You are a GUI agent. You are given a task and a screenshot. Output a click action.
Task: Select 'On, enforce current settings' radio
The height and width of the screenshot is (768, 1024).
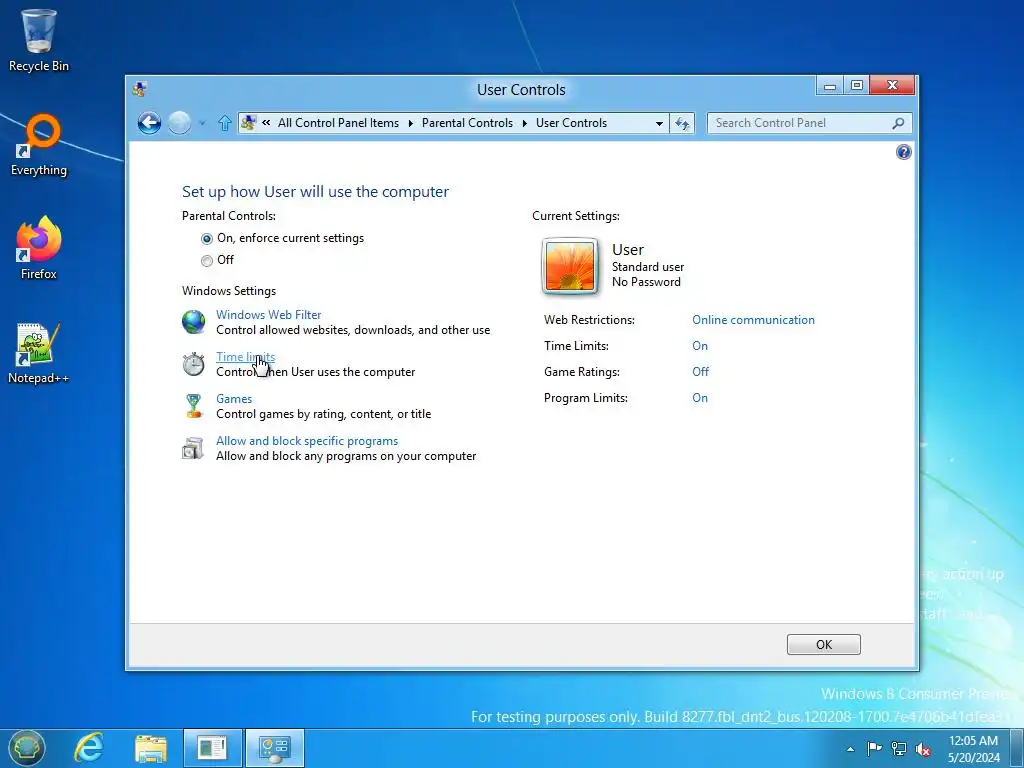206,238
